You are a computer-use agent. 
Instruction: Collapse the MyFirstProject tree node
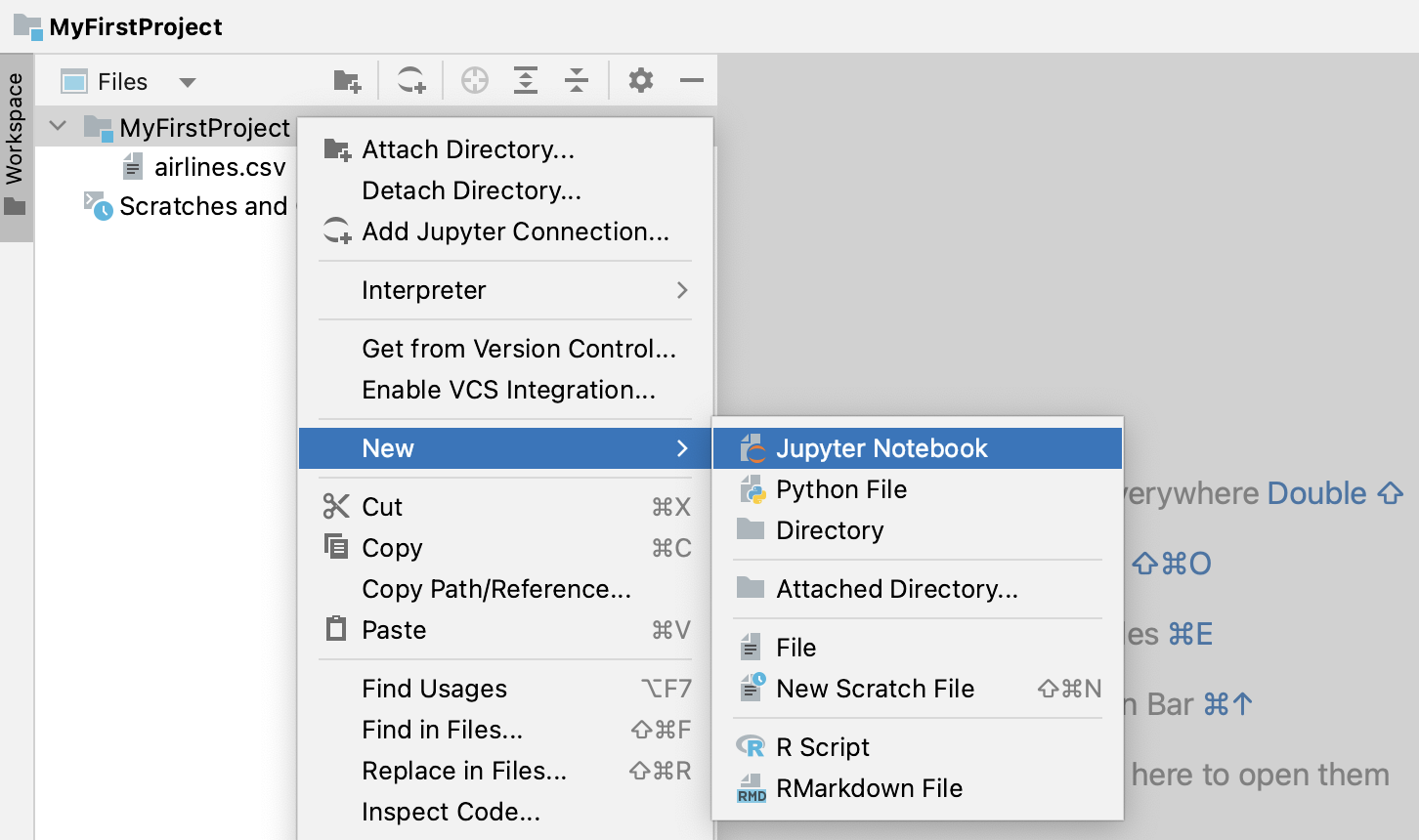pos(56,126)
